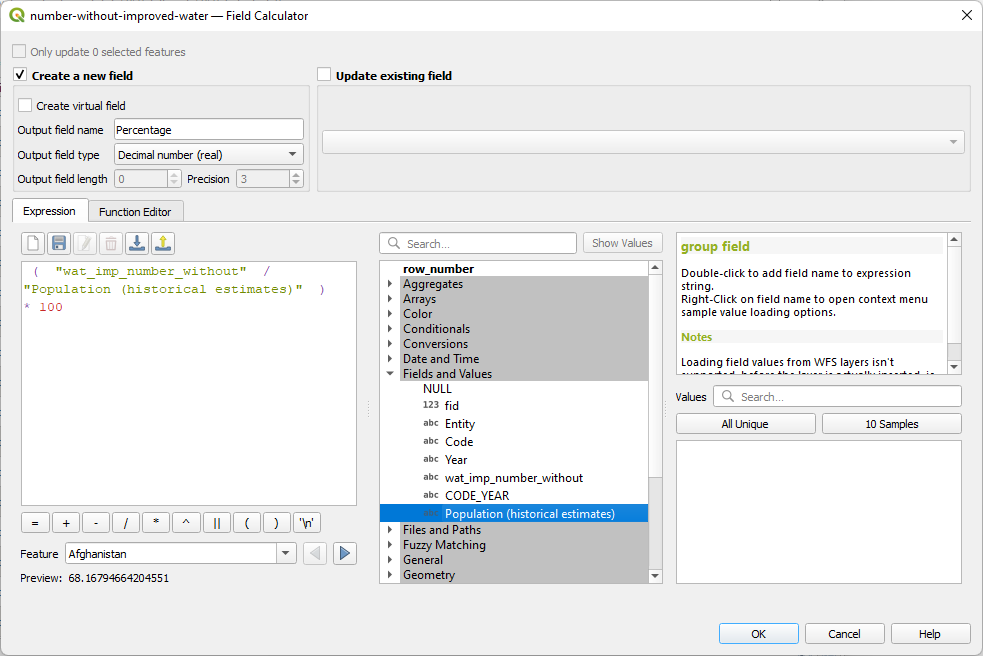The image size is (983, 656).
Task: Click the All Unique values button
Action: [x=745, y=424]
